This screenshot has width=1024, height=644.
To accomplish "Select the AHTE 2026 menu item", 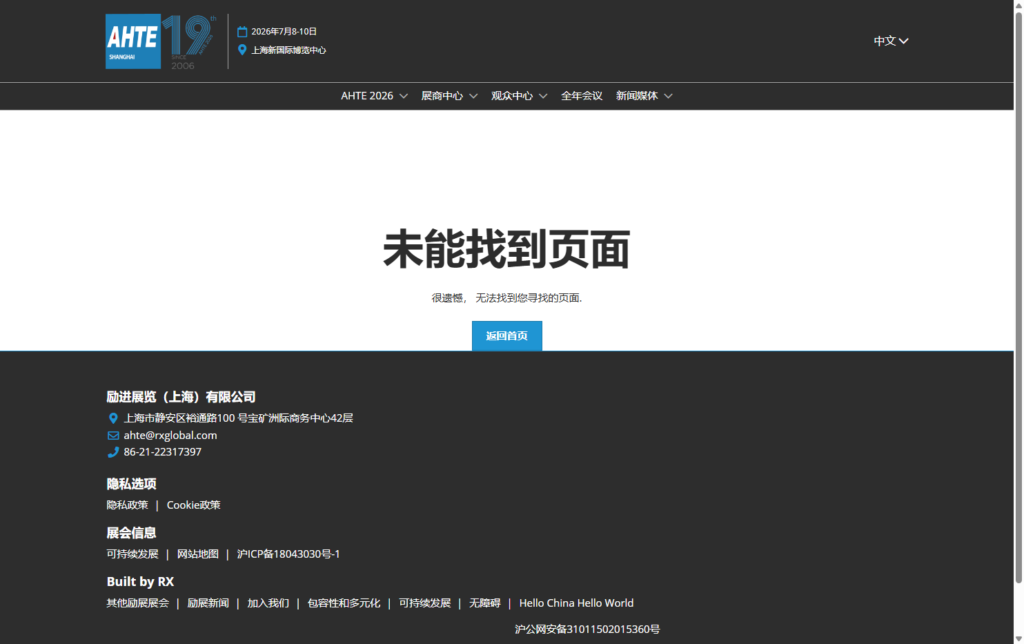I will (368, 95).
